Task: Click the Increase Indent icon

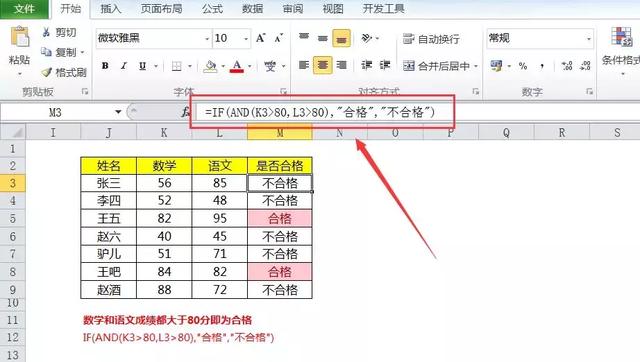Action: tap(384, 65)
